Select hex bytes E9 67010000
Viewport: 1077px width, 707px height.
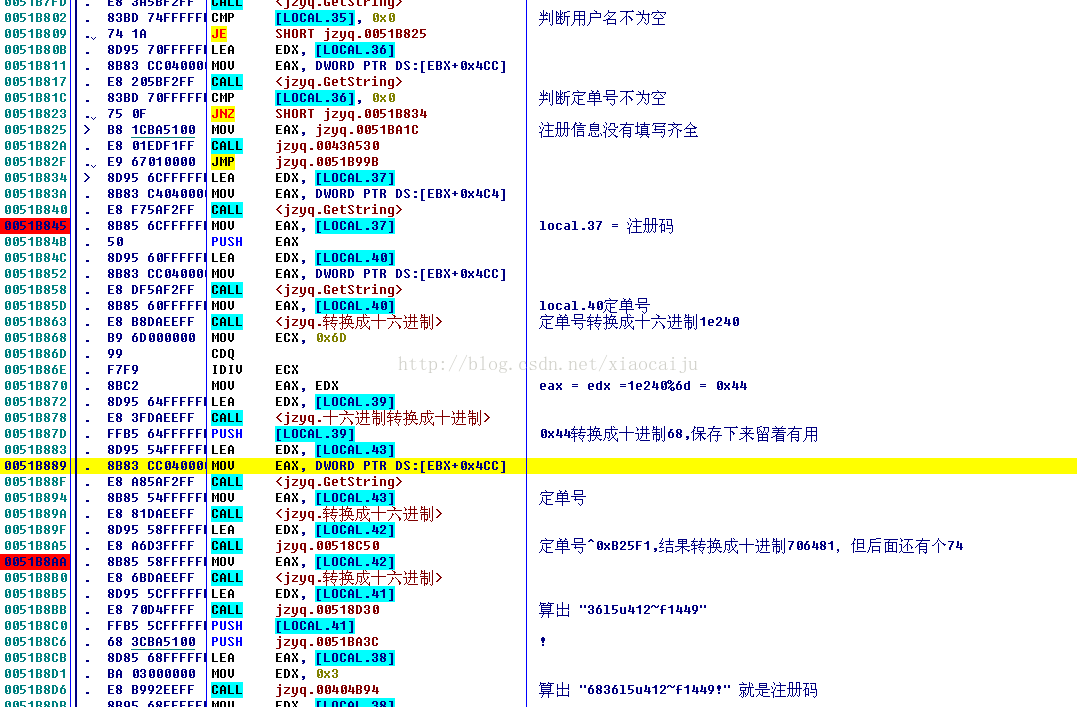(151, 161)
